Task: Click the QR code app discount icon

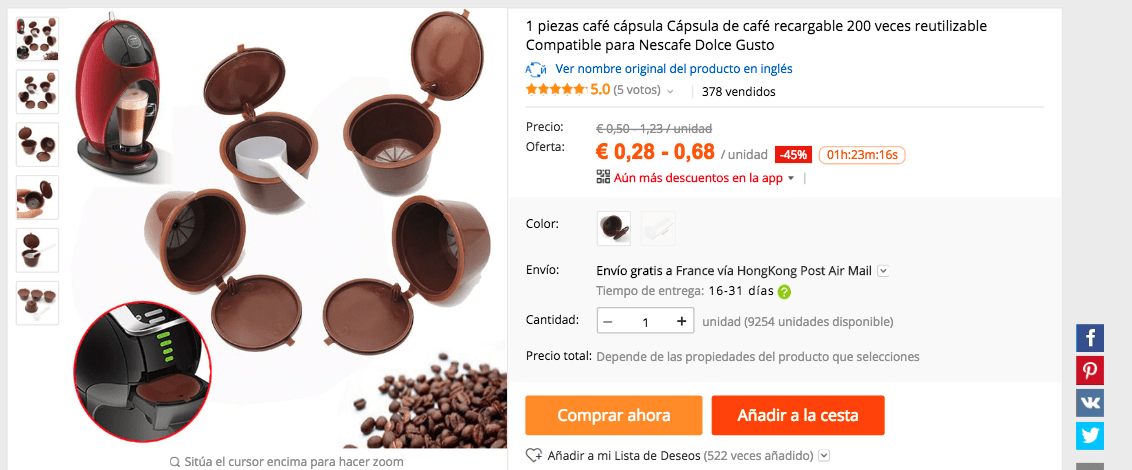Action: [604, 177]
